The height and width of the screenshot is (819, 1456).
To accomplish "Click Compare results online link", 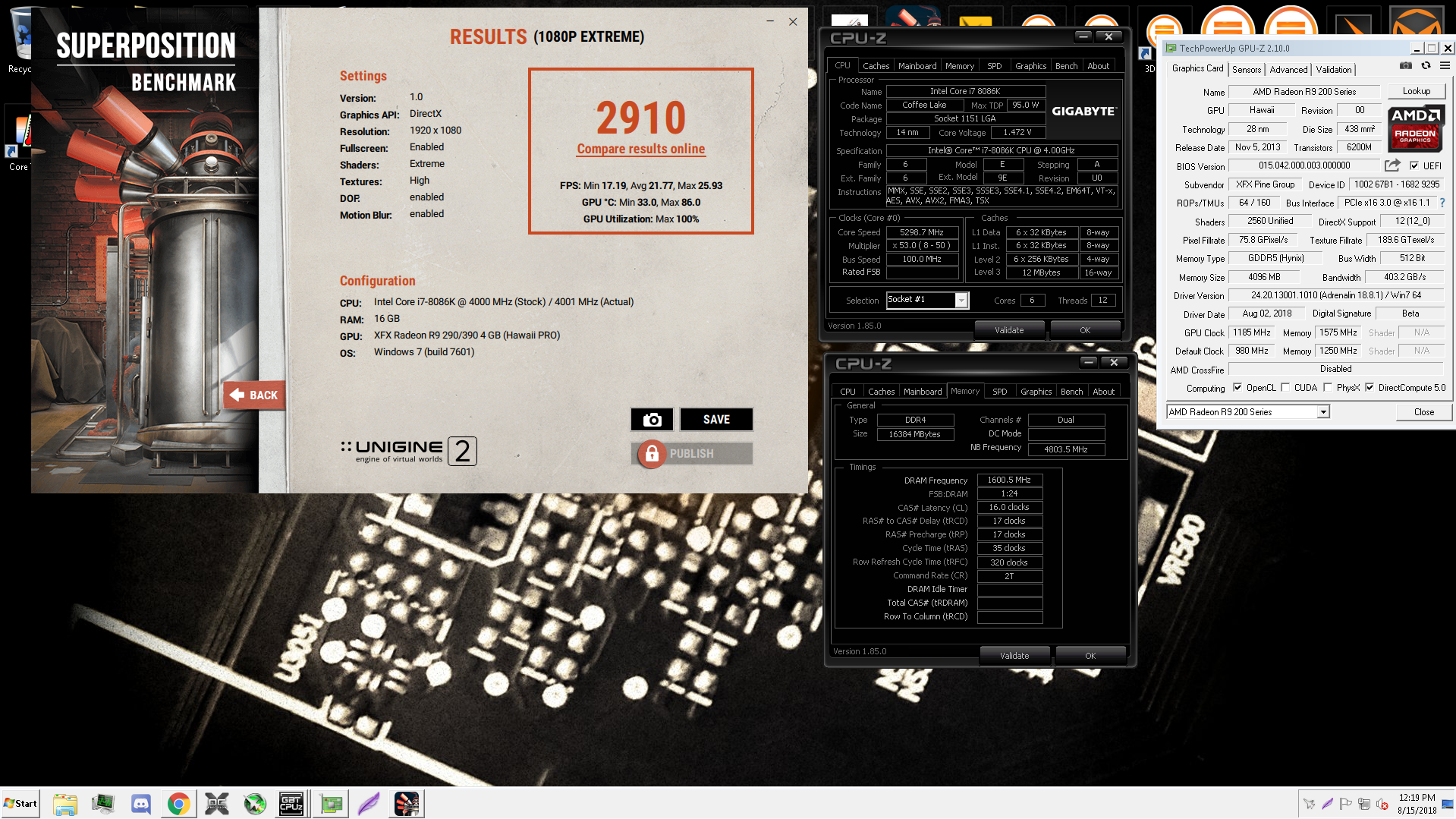I will 641,149.
